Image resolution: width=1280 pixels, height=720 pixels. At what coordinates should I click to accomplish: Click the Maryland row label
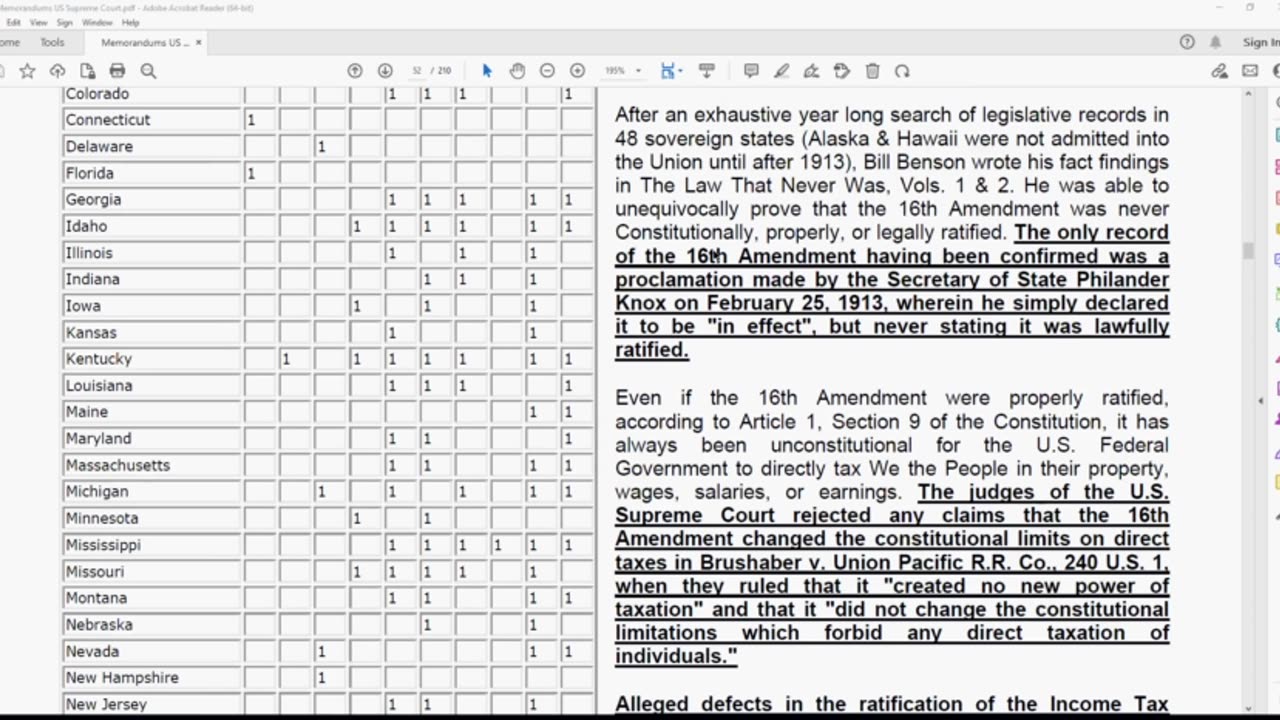tap(98, 438)
